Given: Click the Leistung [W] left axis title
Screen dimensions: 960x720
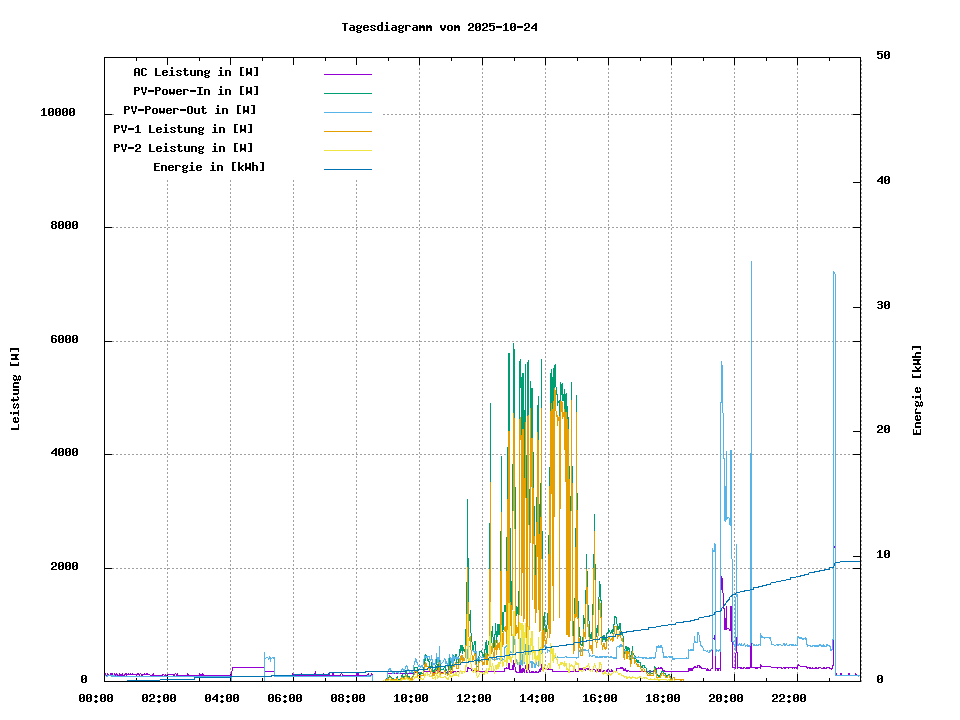Looking at the screenshot, I should coord(16,389).
